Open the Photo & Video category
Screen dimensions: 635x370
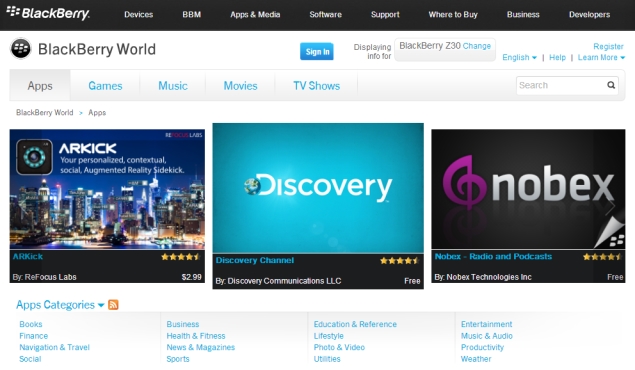(x=339, y=347)
